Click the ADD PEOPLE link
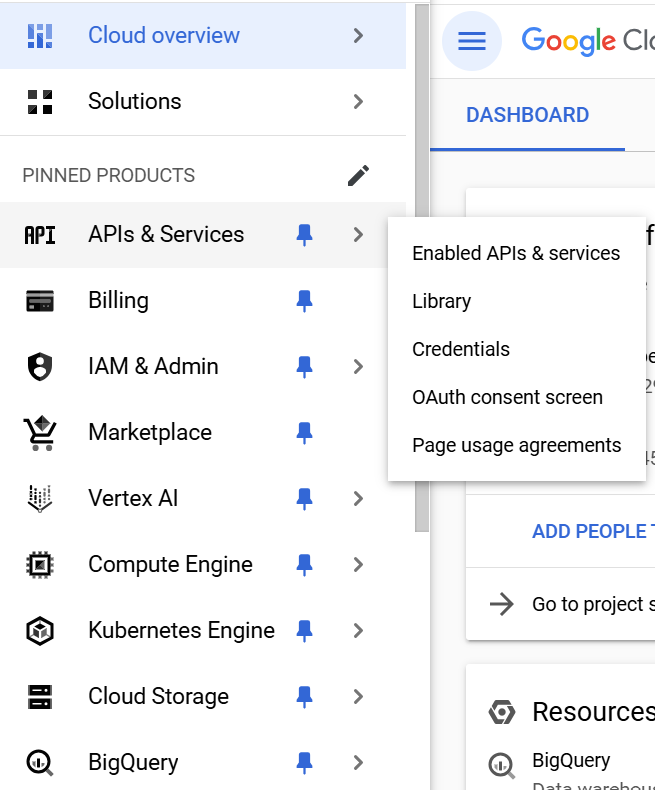Viewport: 655px width, 790px height. 592,531
